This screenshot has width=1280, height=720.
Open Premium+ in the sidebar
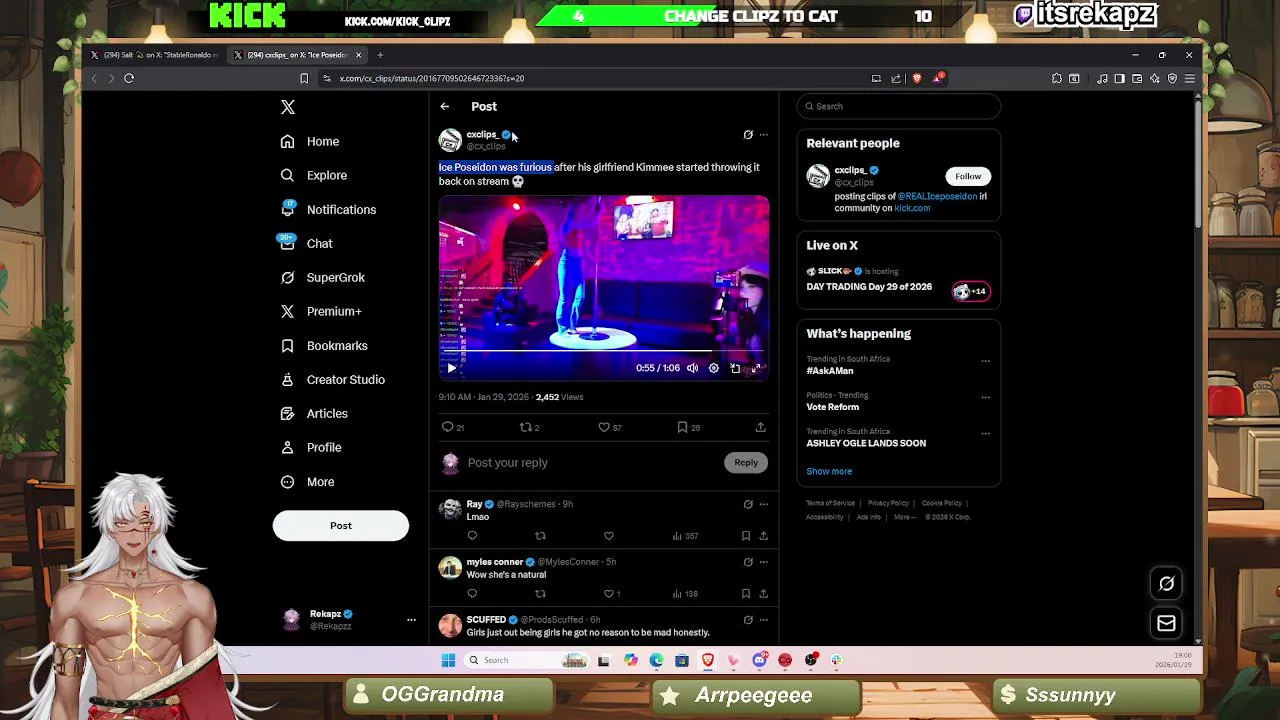(321, 311)
